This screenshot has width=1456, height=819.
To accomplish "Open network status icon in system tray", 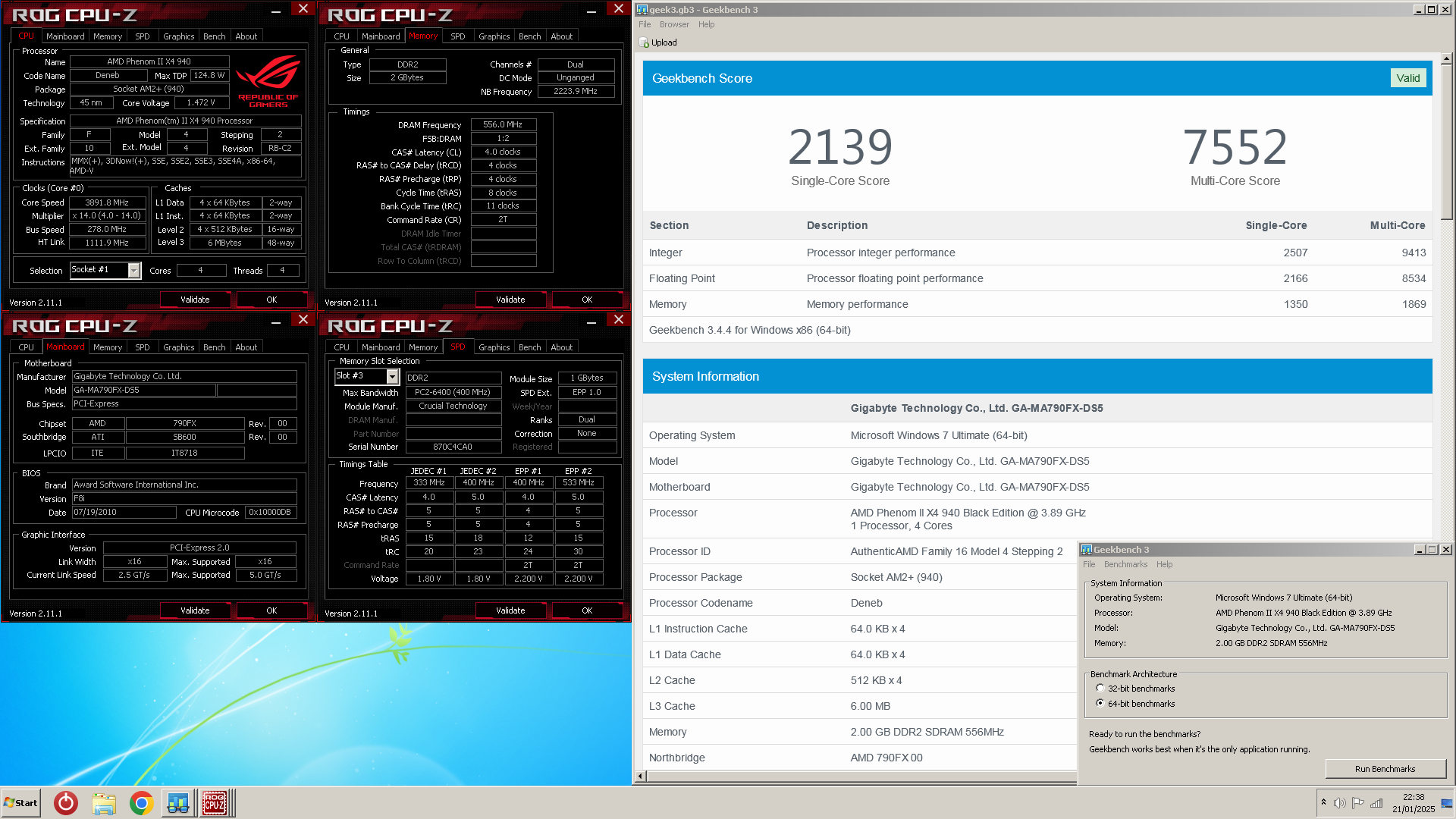I will 1376,803.
